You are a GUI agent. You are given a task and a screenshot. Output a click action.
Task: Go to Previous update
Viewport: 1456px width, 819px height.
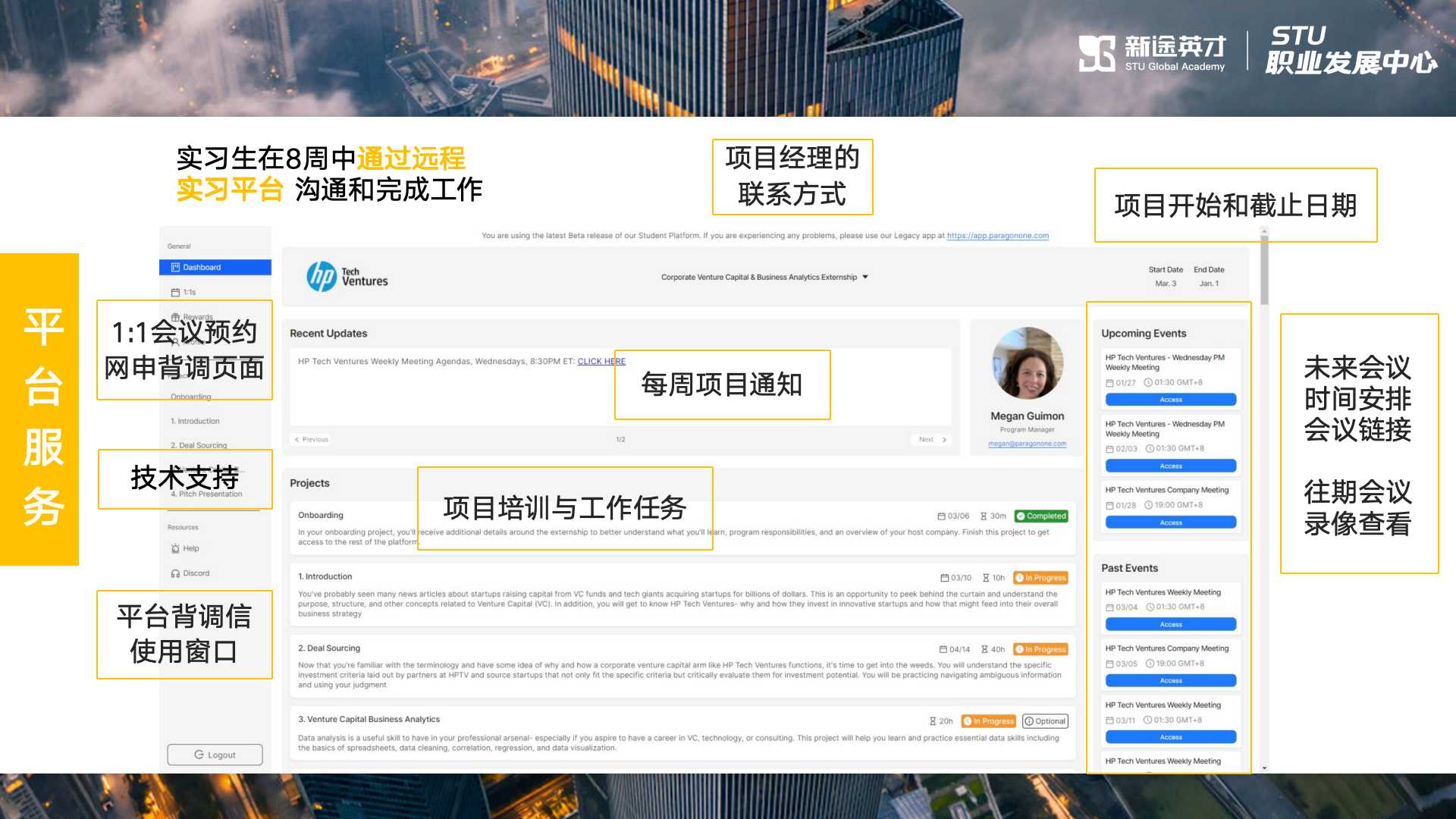pyautogui.click(x=311, y=439)
